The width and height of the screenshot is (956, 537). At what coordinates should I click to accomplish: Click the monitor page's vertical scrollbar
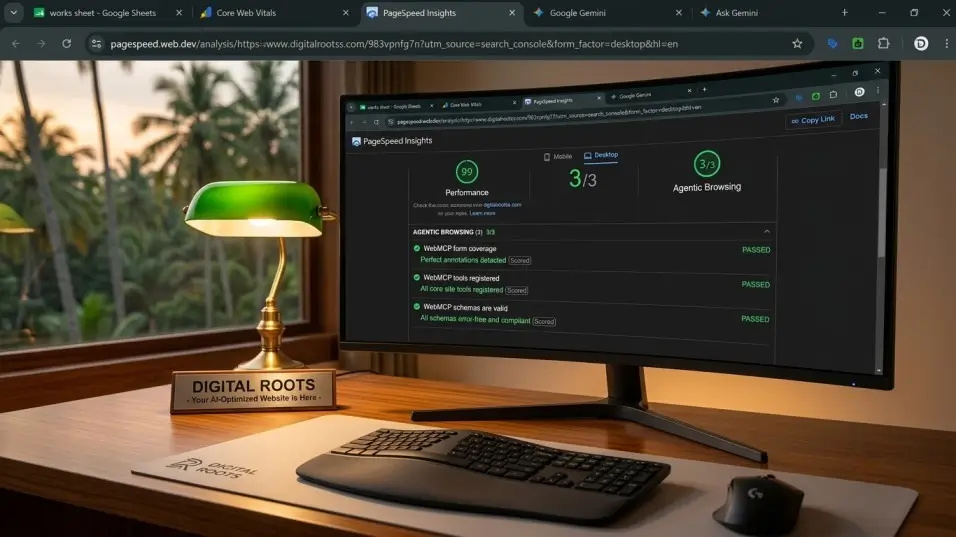[x=882, y=212]
